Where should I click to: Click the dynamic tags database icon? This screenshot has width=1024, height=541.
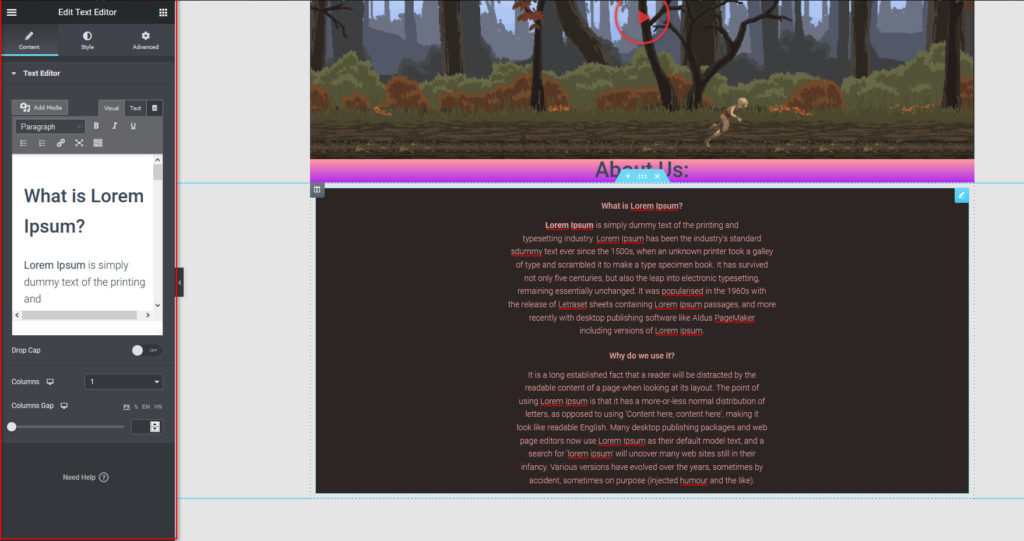click(155, 108)
